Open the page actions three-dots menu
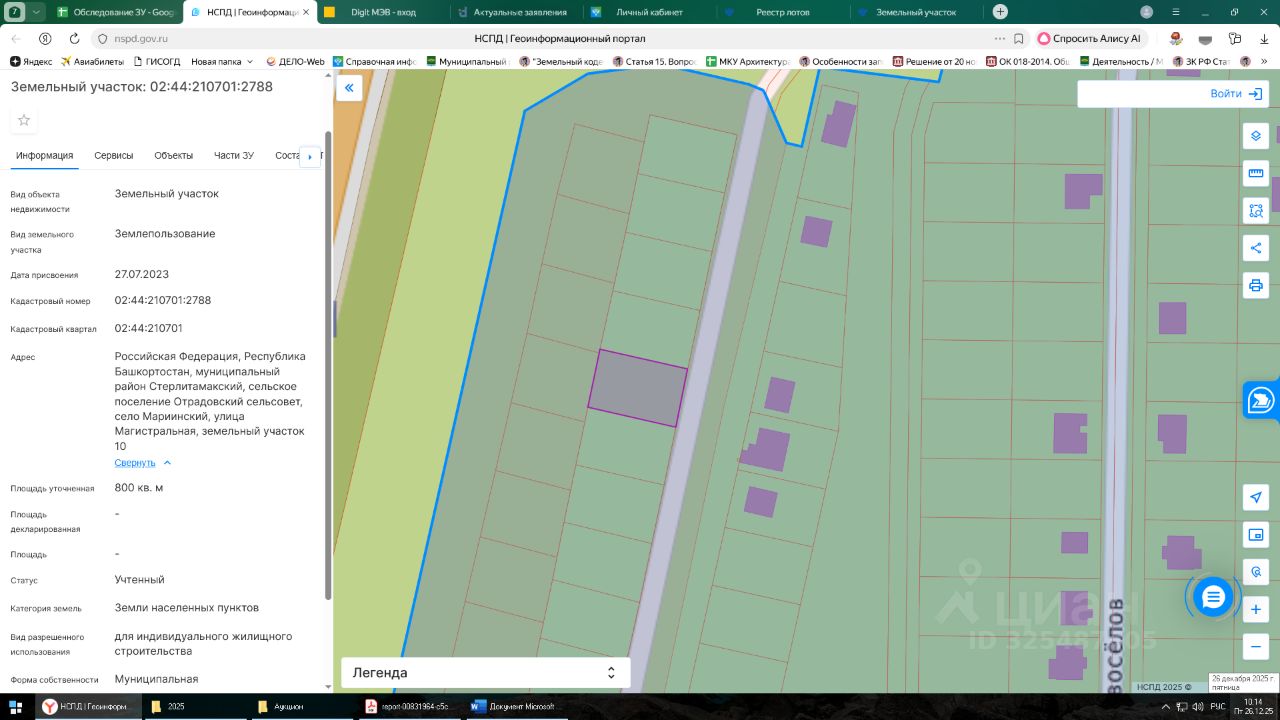Viewport: 1280px width, 720px height. [x=999, y=38]
